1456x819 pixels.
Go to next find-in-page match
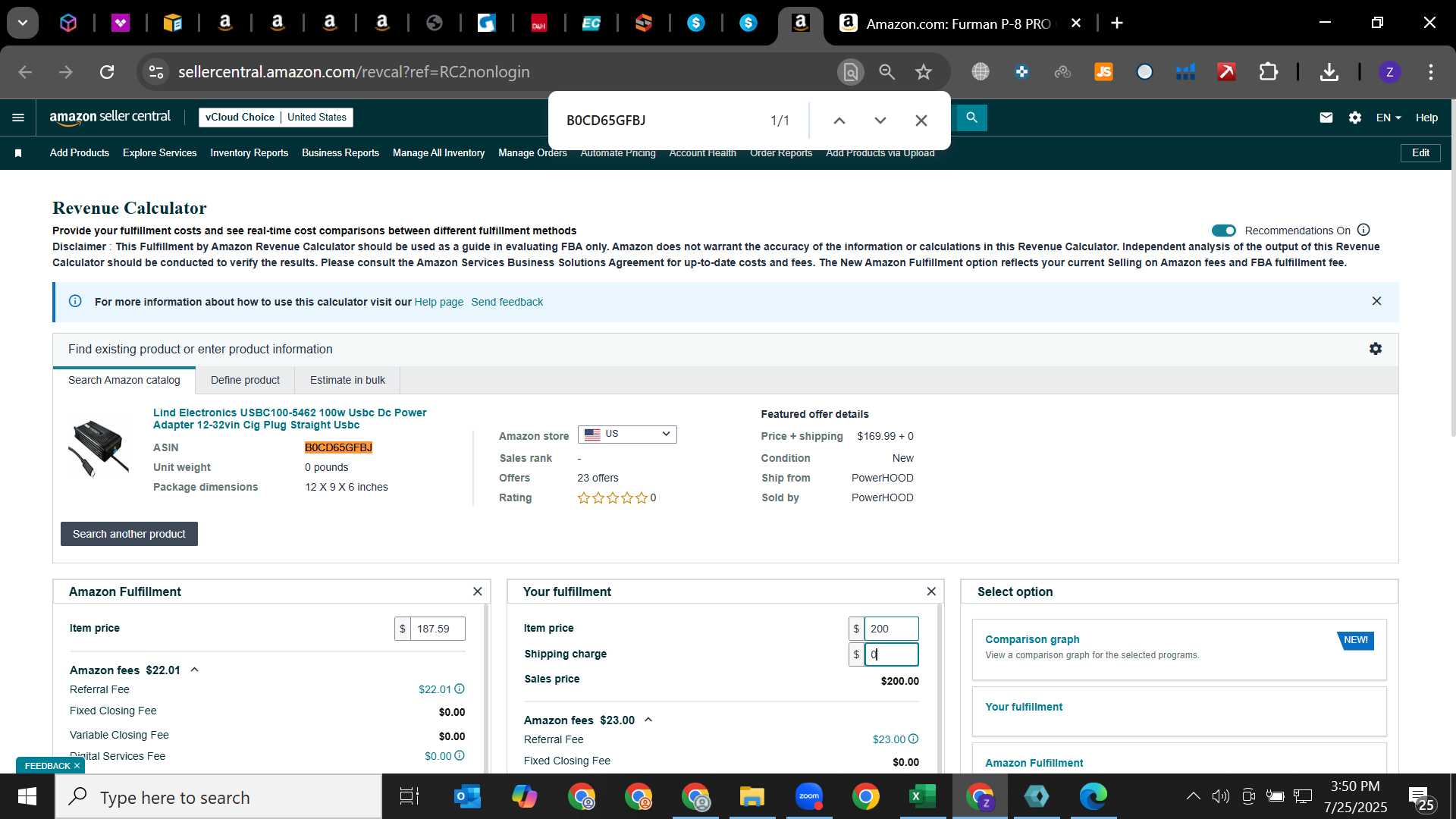880,121
